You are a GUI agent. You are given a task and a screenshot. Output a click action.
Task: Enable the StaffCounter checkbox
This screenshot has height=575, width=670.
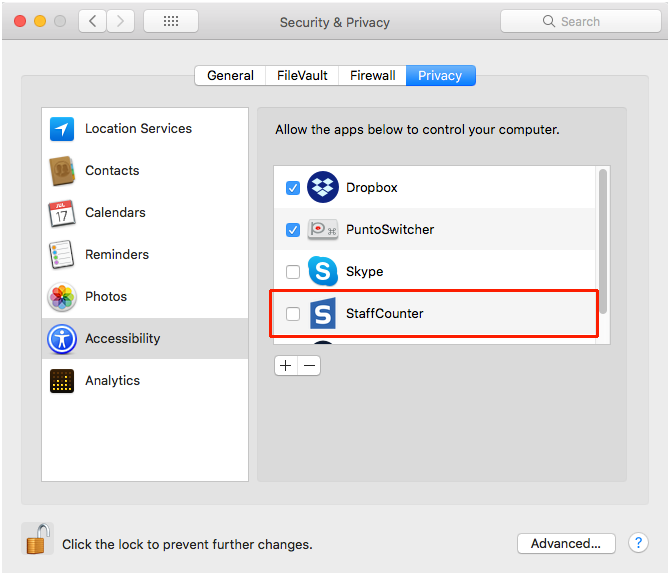coord(293,314)
